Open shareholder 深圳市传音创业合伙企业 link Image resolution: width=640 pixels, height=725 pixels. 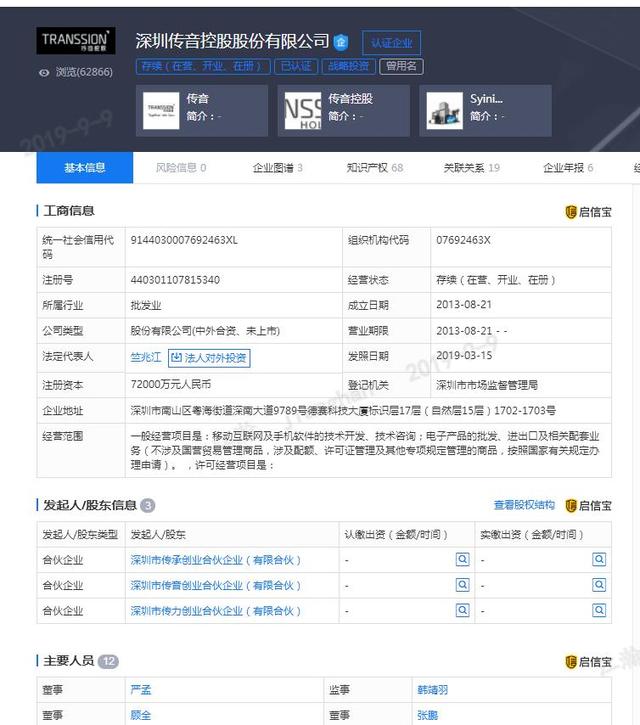(216, 586)
